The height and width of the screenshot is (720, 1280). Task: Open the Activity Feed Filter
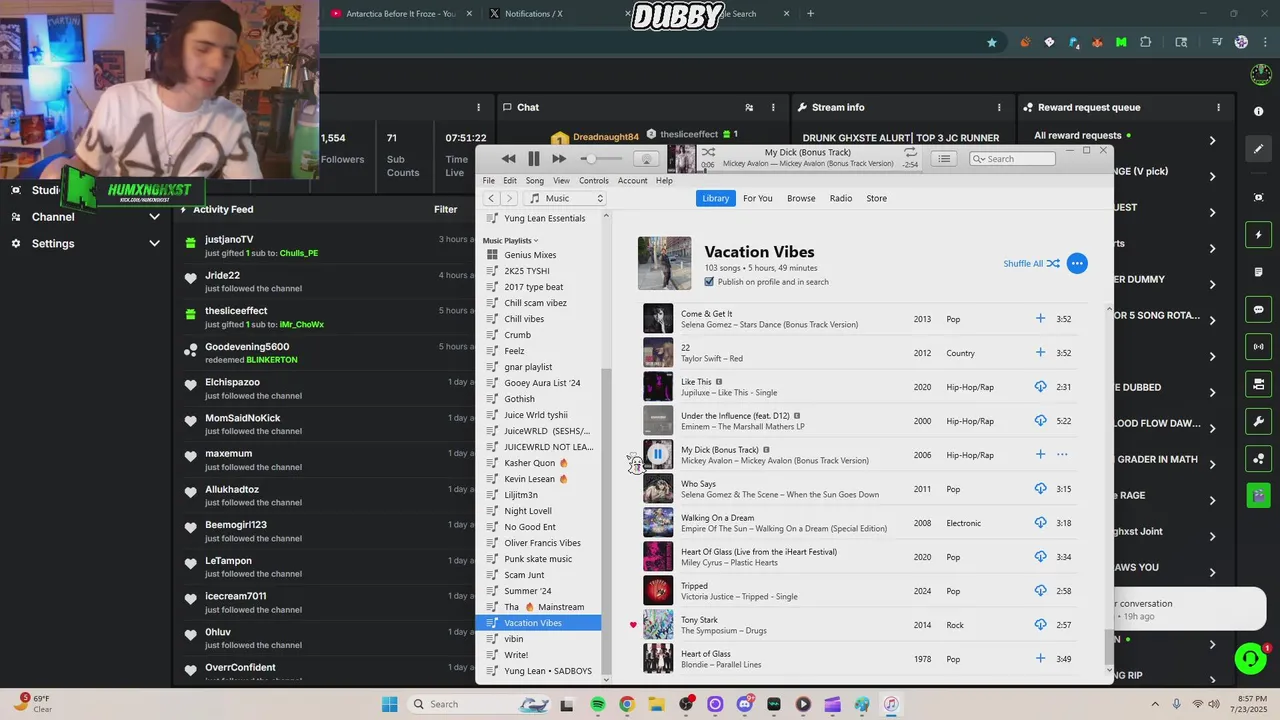(x=446, y=210)
